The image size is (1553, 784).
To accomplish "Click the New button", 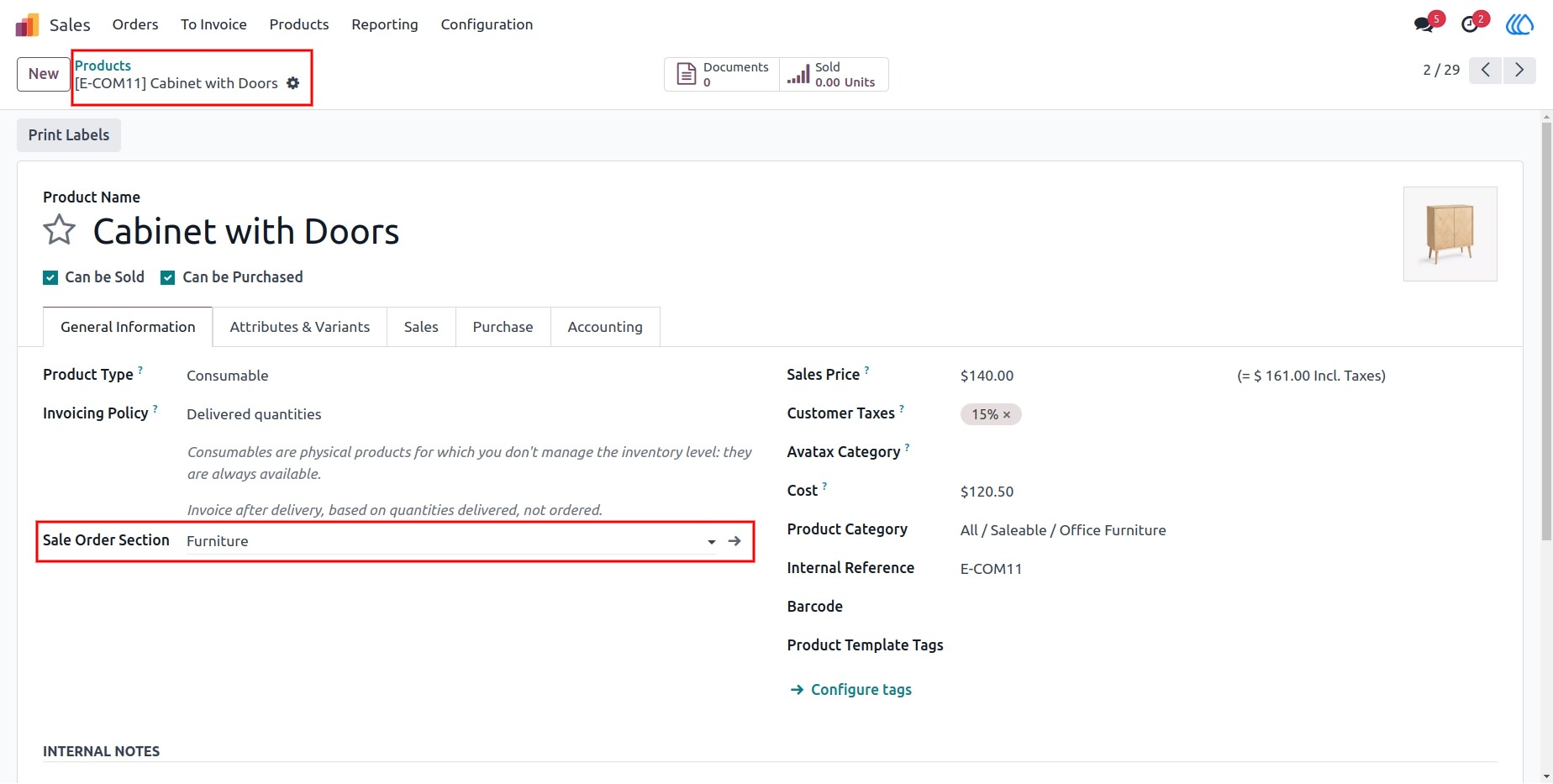I will [x=44, y=74].
